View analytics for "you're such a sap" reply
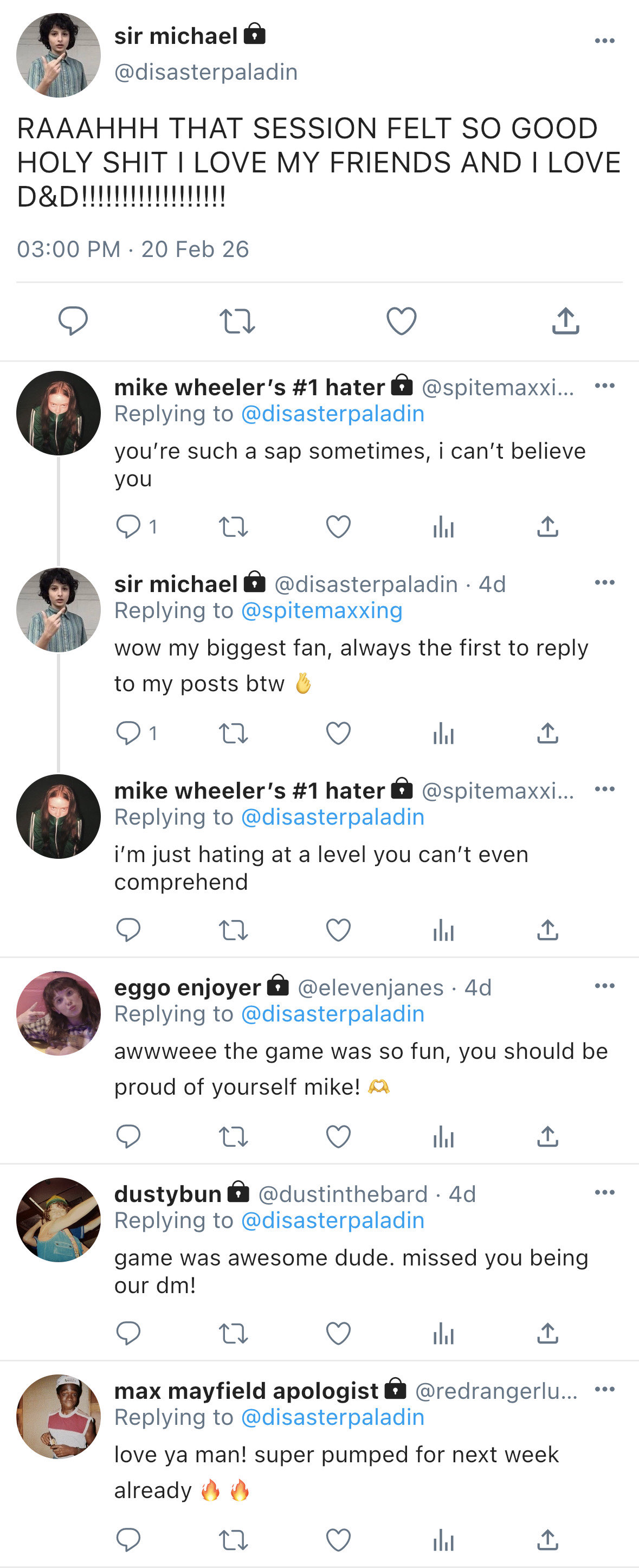The width and height of the screenshot is (639, 1568). (444, 527)
